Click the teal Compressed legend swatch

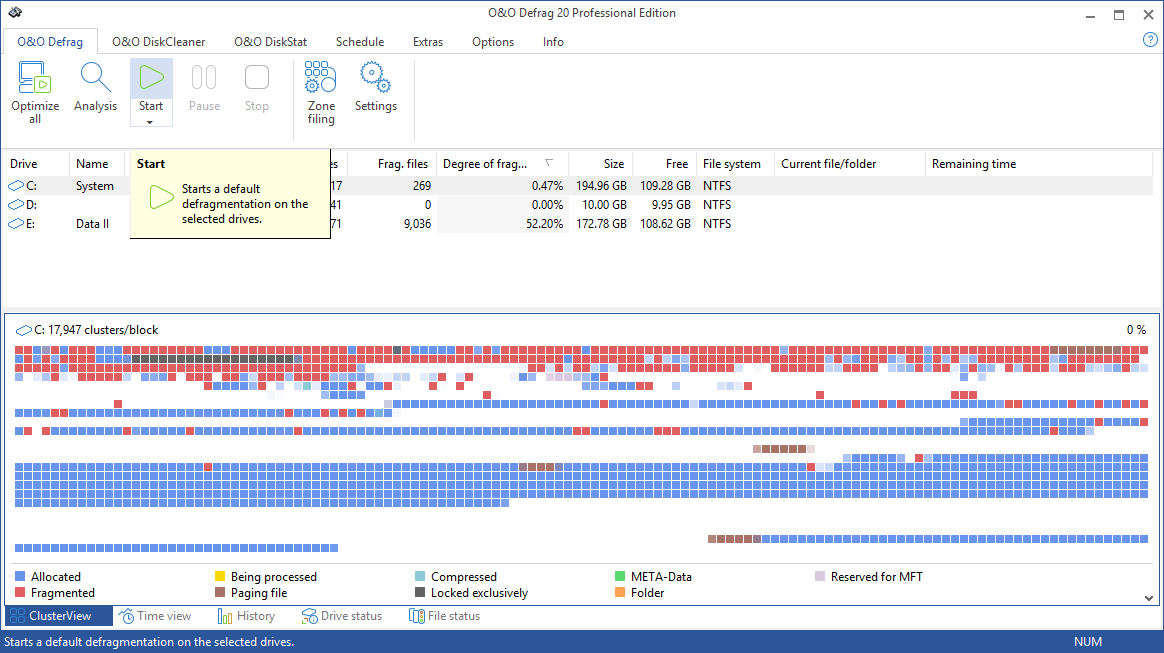pyautogui.click(x=420, y=576)
